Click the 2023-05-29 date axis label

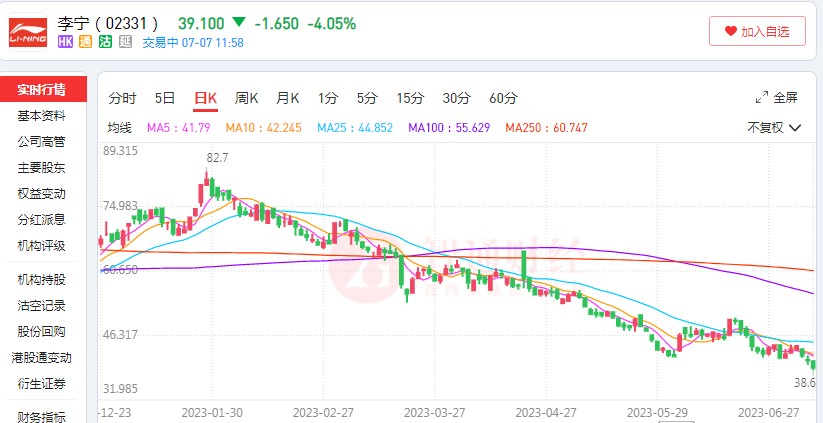pyautogui.click(x=658, y=413)
